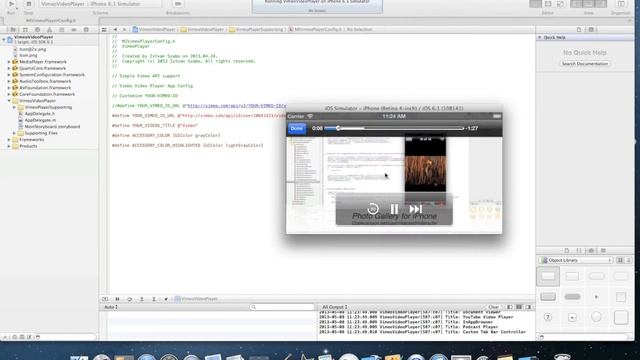Screen dimensions: 640x360
Task: Click the debug area search field
Action: (x=282, y=307)
